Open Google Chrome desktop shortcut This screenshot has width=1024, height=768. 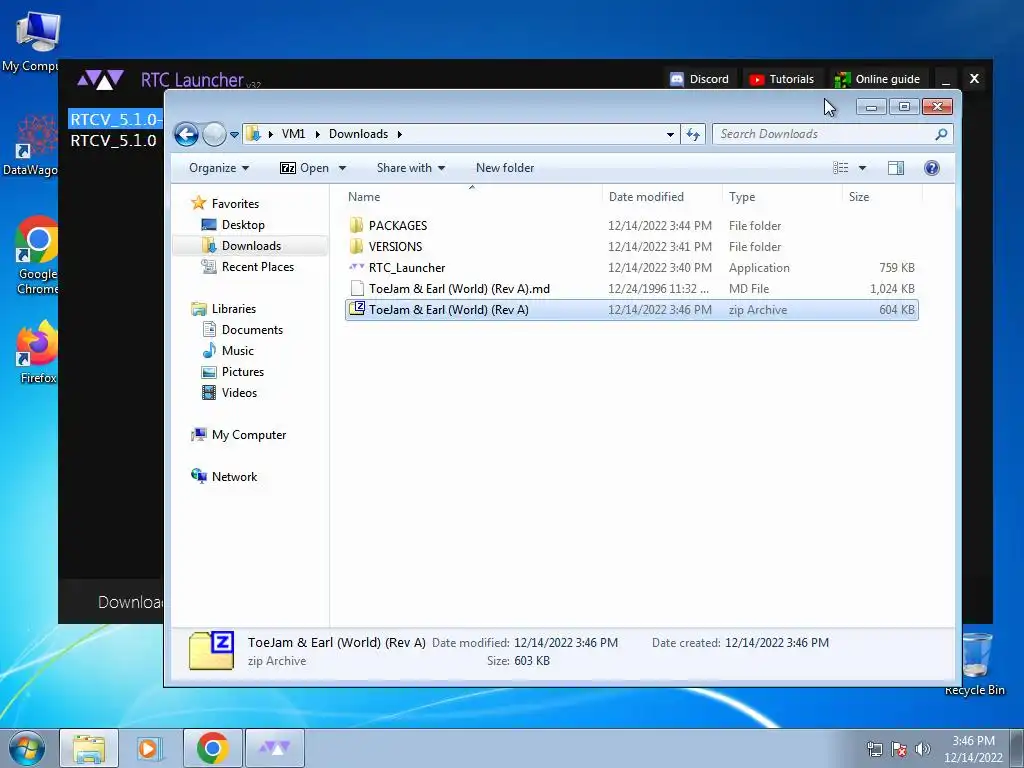tap(37, 255)
